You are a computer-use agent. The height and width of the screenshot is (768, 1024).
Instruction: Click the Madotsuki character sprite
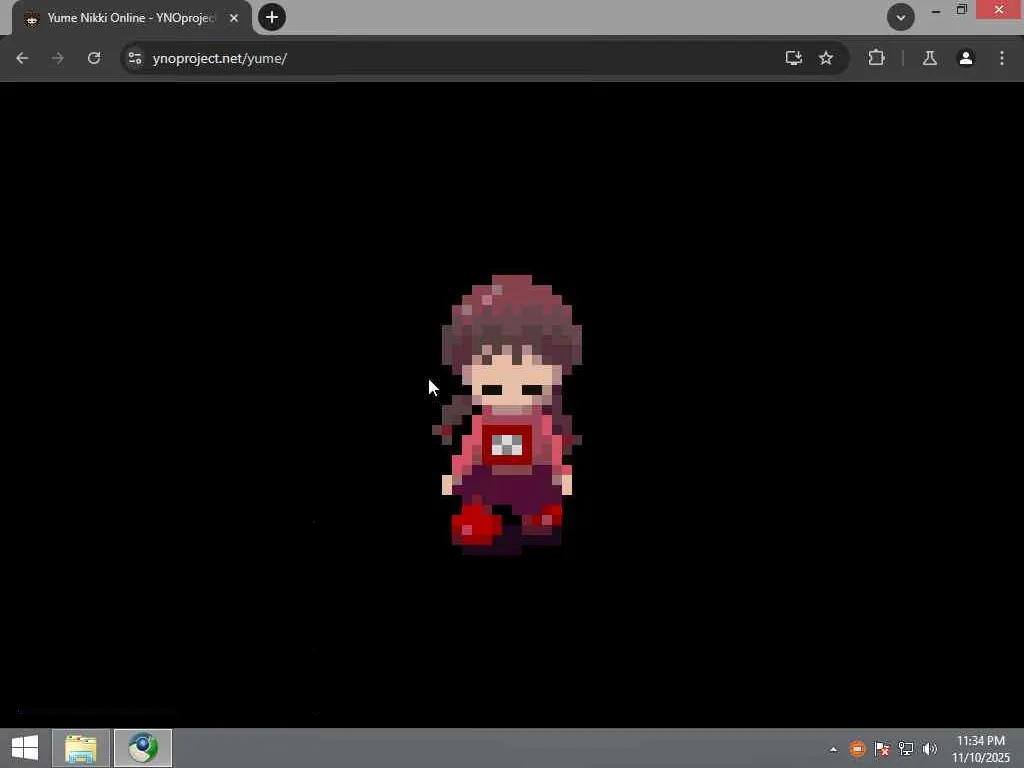coord(509,415)
